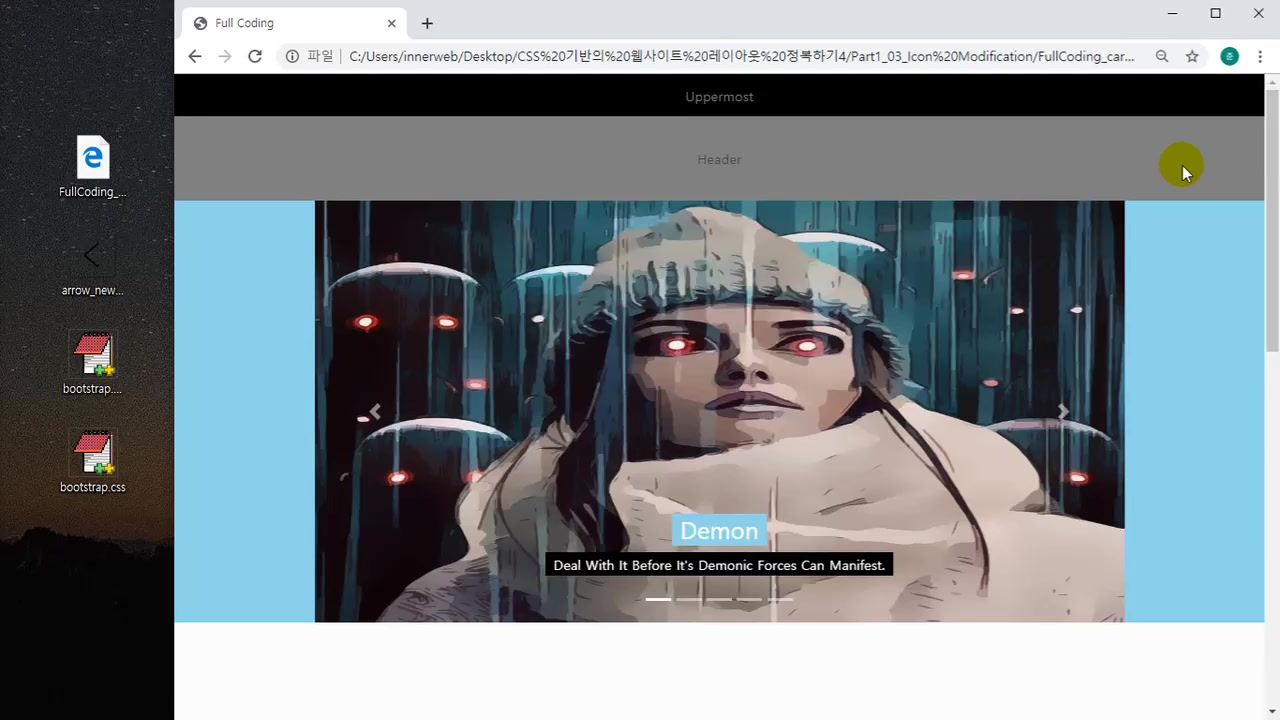
Task: View site information icon beside the URL
Action: click(x=292, y=57)
